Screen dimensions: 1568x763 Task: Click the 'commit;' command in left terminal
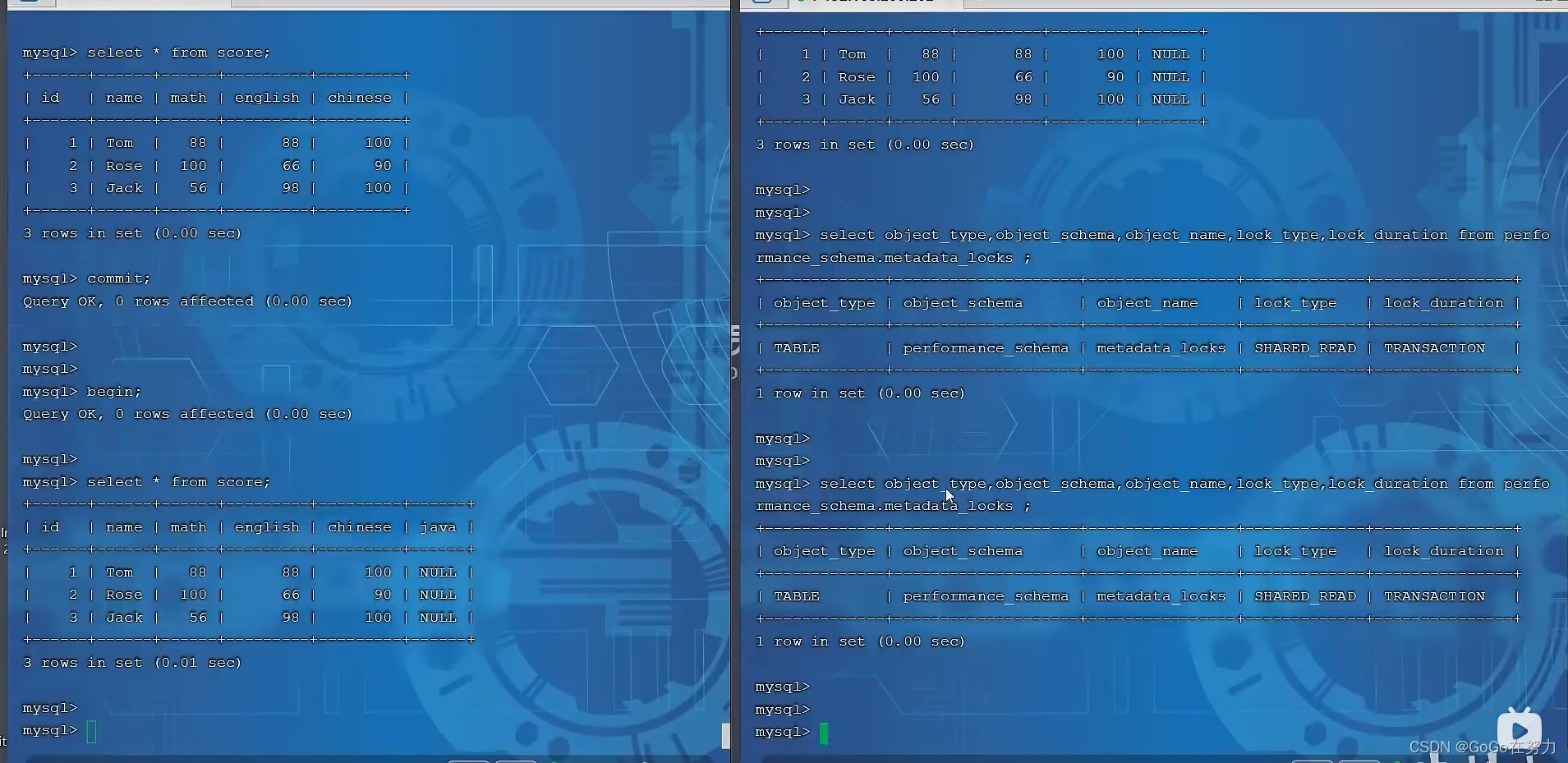tap(119, 278)
